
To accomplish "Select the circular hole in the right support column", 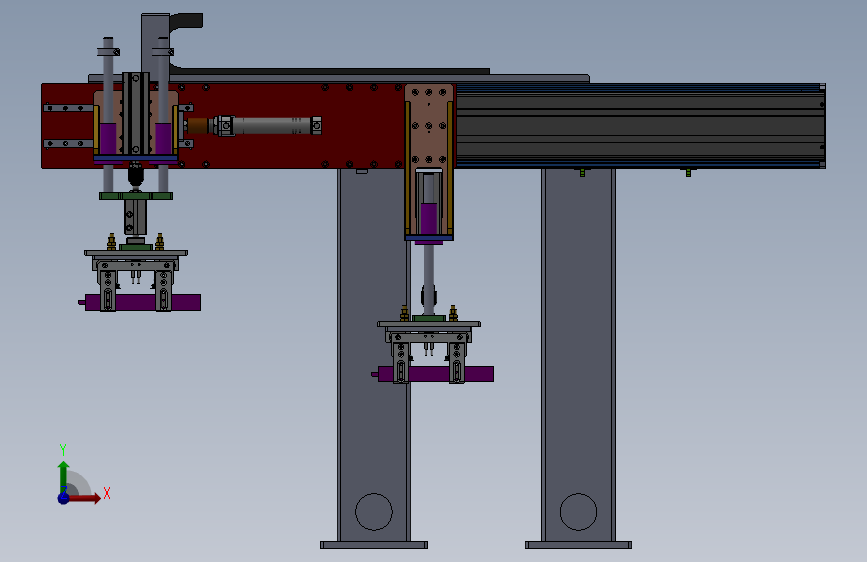I will pos(578,512).
